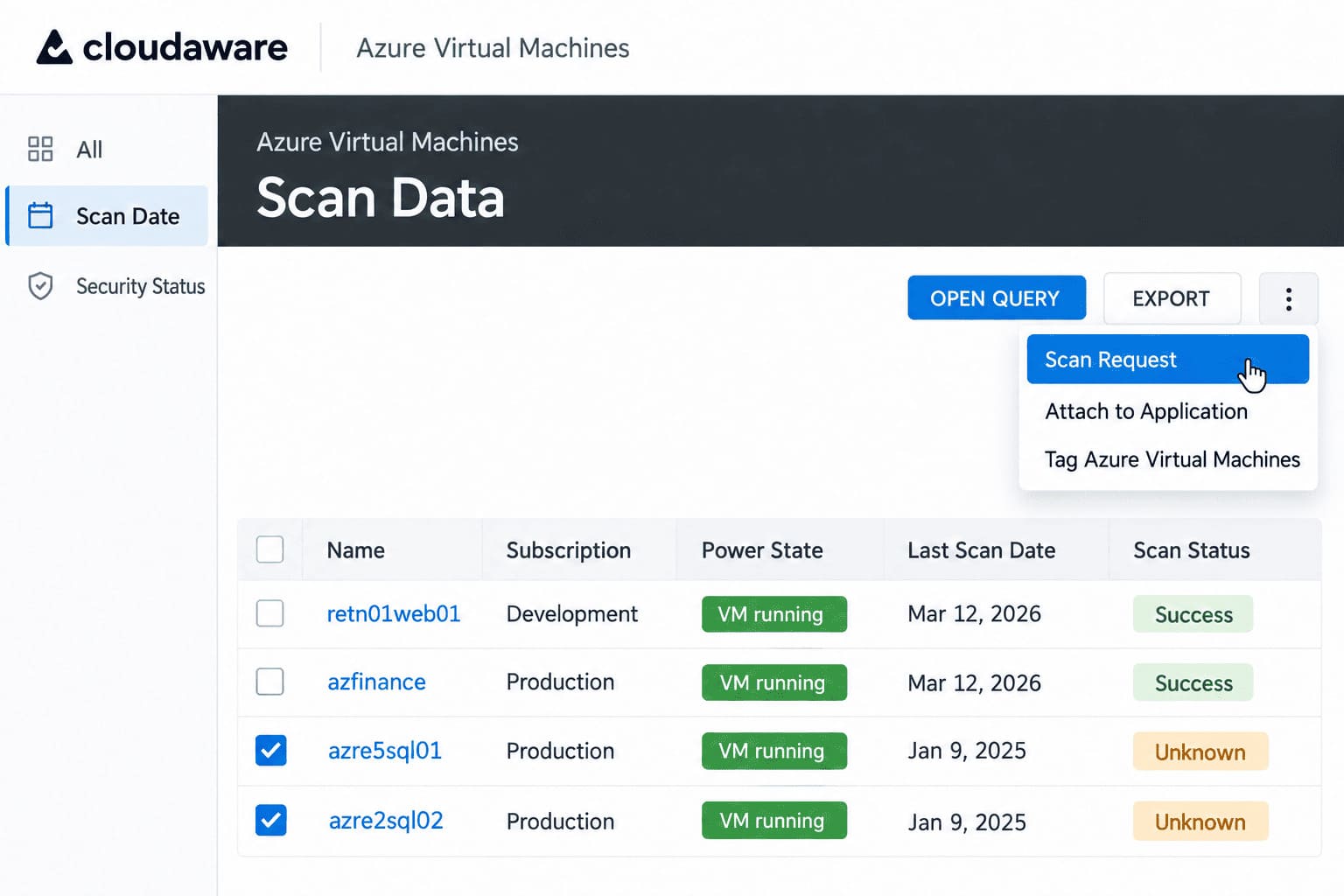Open the azre5sql01 VM link
Viewport: 1344px width, 896px height.
(385, 751)
